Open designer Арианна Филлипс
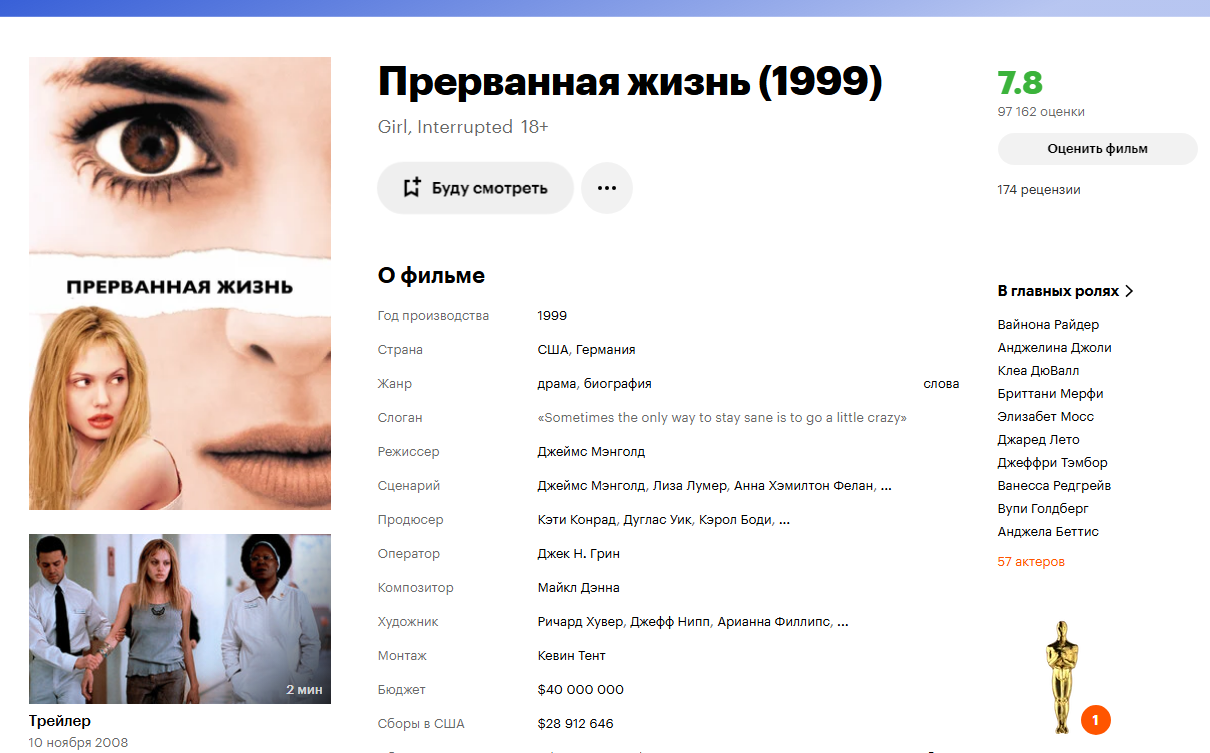This screenshot has height=753, width=1210. pyautogui.click(x=774, y=622)
